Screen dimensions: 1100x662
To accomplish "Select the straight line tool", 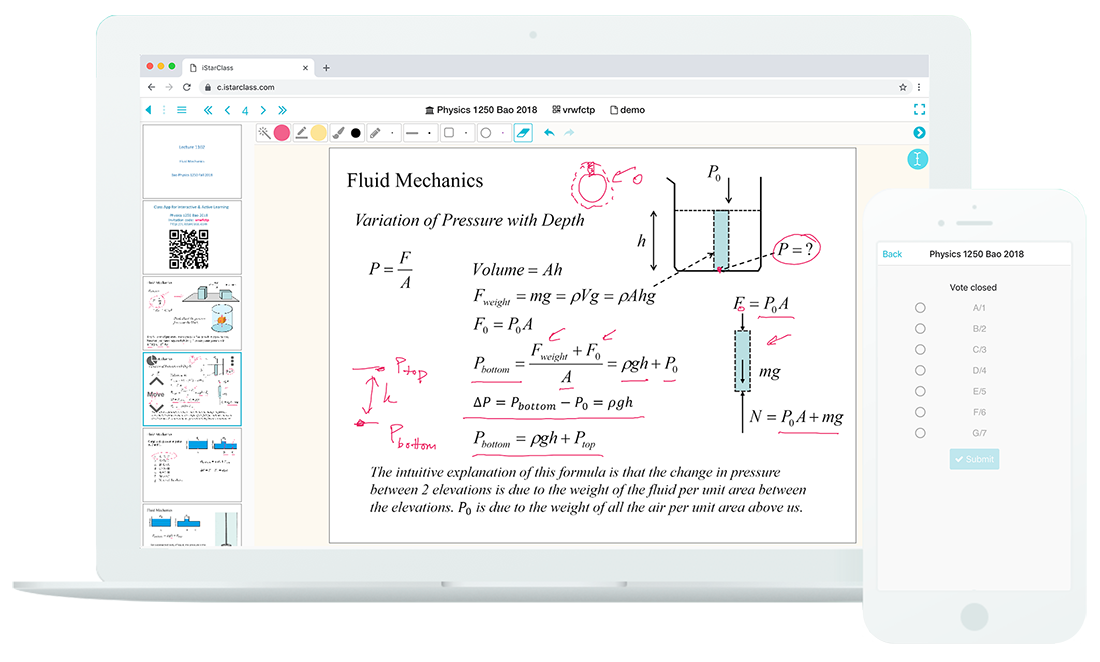I will pos(412,133).
